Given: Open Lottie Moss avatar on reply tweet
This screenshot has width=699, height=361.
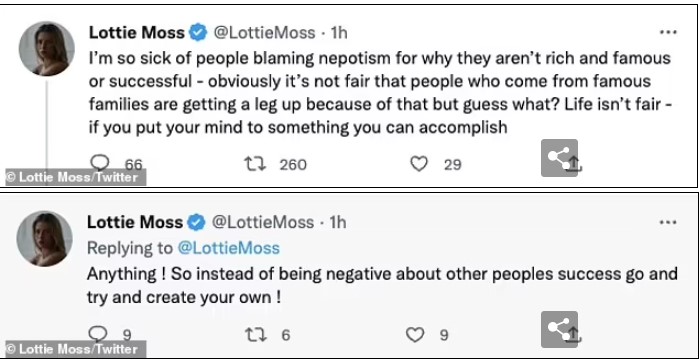Looking at the screenshot, I should (x=45, y=239).
